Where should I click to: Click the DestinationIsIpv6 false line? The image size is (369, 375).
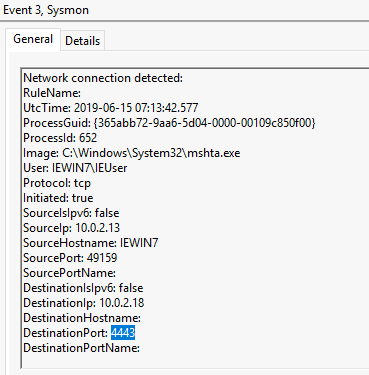click(83, 288)
